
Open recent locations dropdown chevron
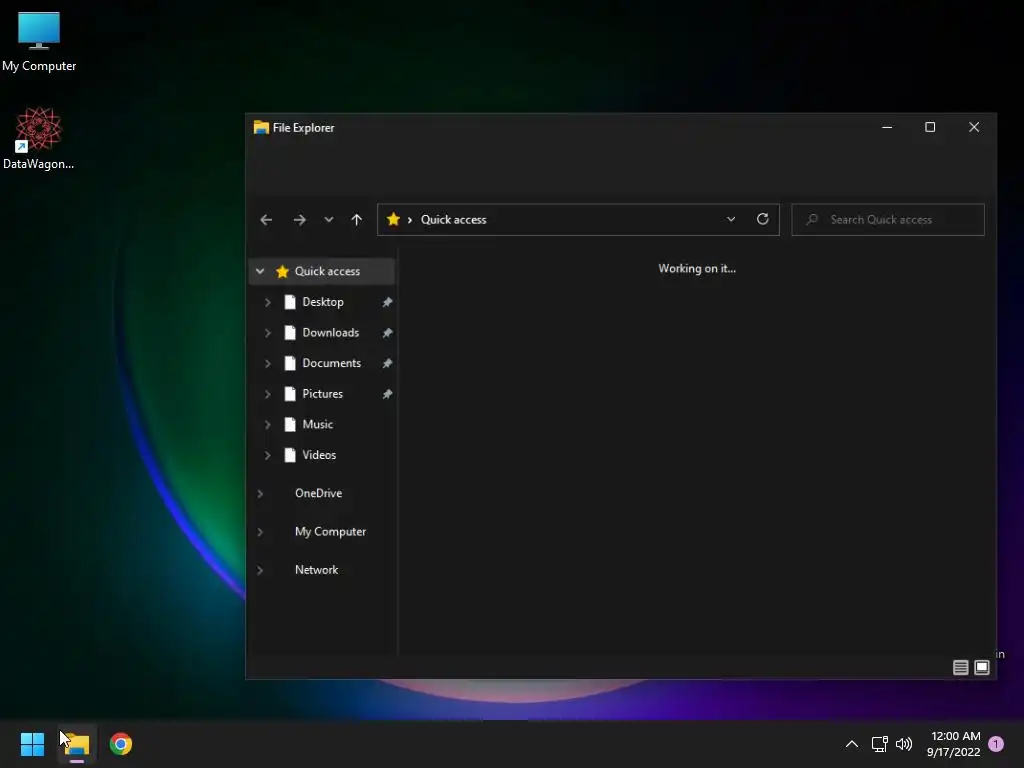click(328, 220)
